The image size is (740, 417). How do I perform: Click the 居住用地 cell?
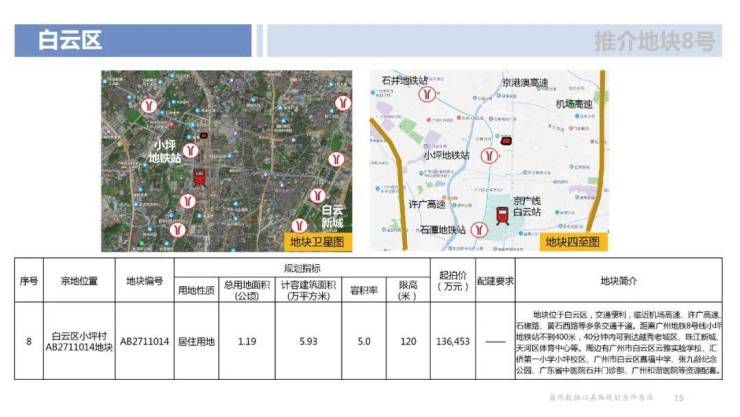click(x=196, y=341)
